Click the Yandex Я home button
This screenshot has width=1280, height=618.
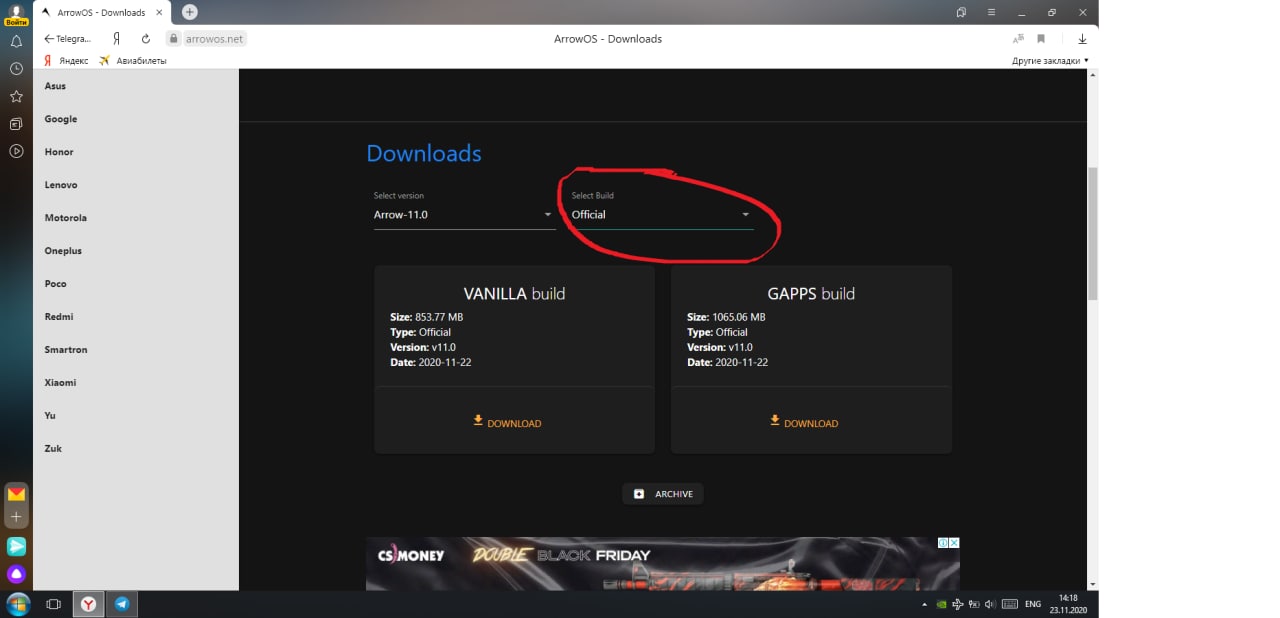(117, 39)
